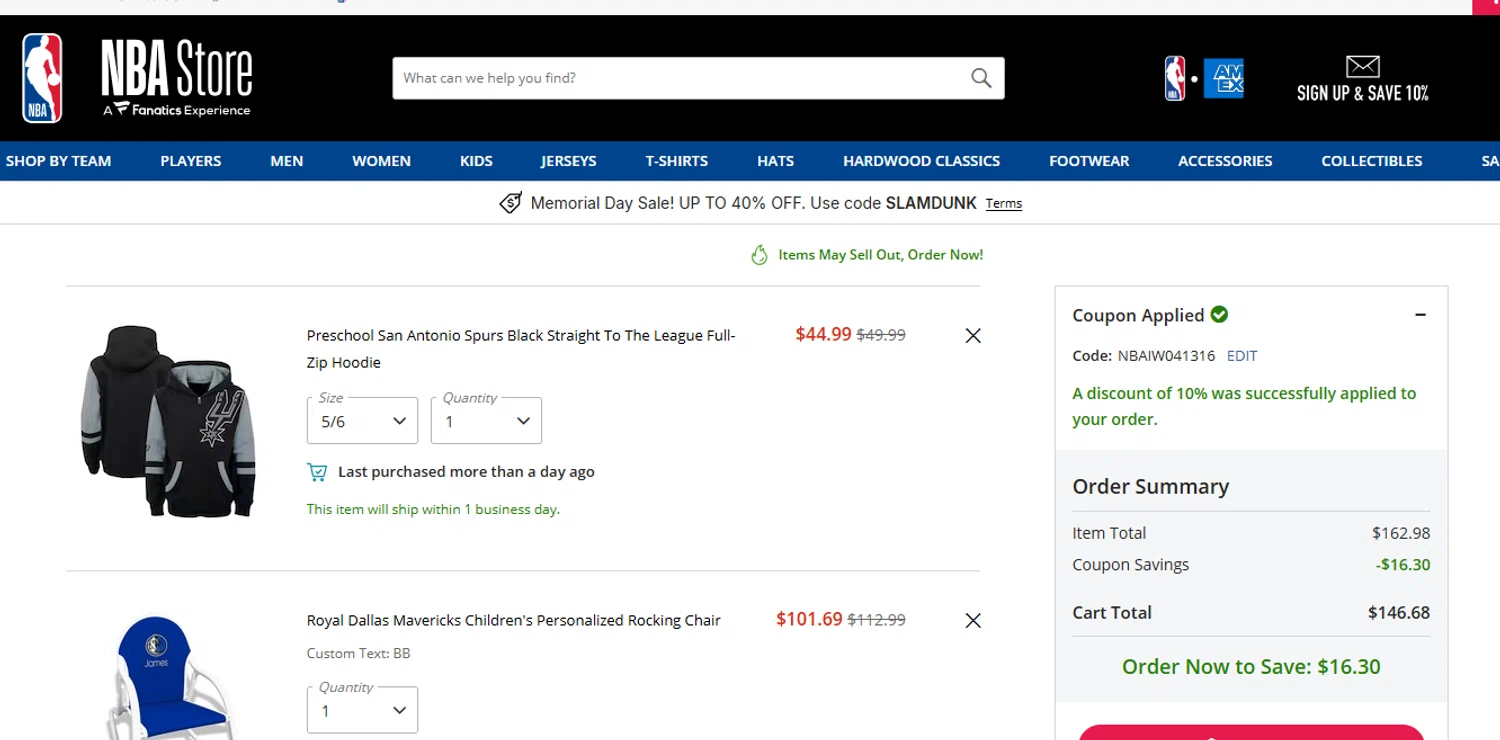Image resolution: width=1500 pixels, height=740 pixels.
Task: Collapse the Coupon Applied panel
Action: pos(1420,315)
